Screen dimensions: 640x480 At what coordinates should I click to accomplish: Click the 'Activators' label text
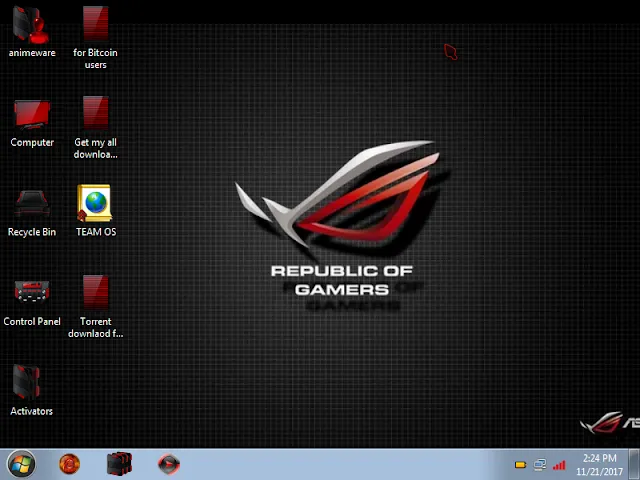pos(31,411)
